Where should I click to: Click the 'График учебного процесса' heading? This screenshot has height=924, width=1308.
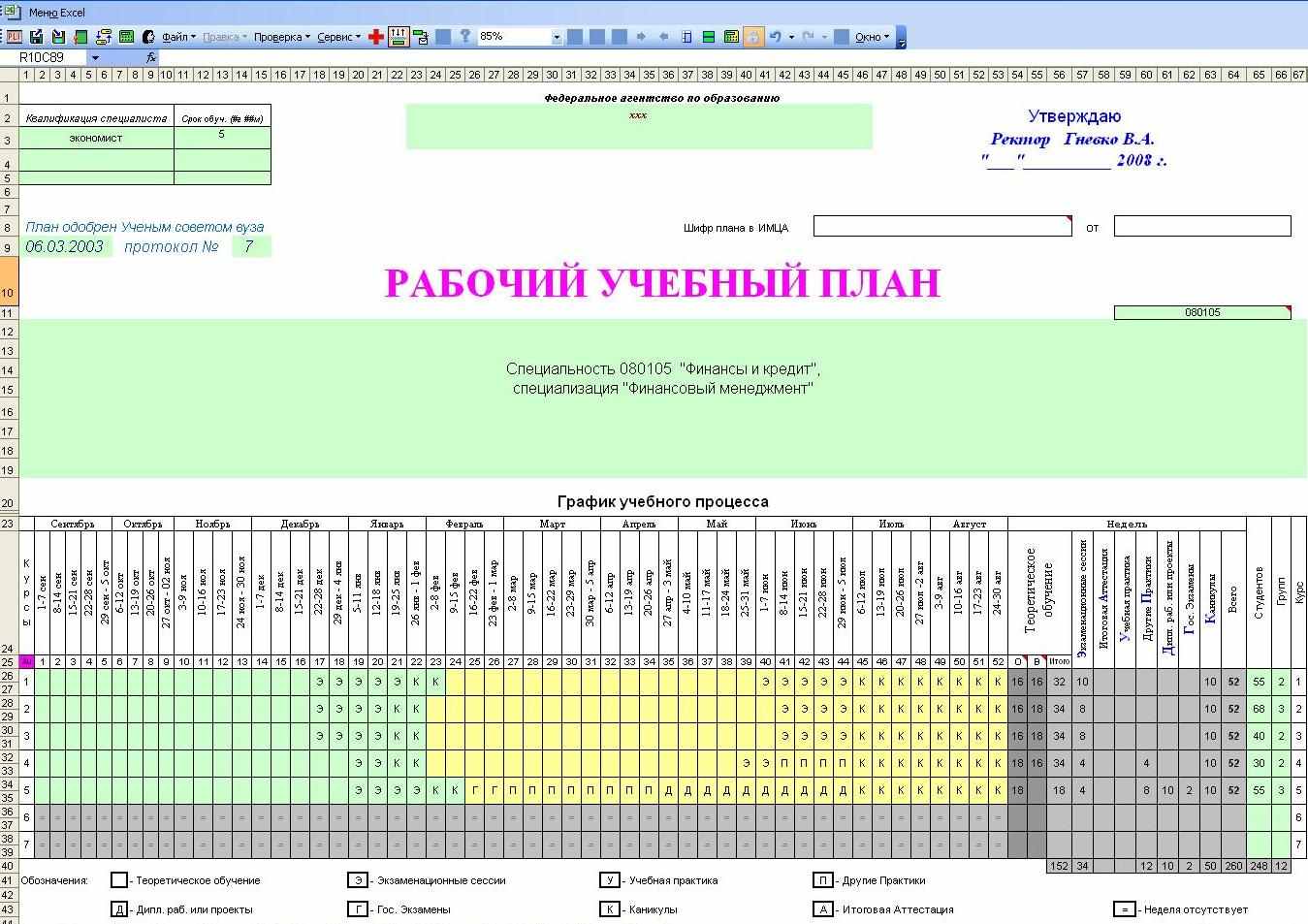click(x=663, y=501)
